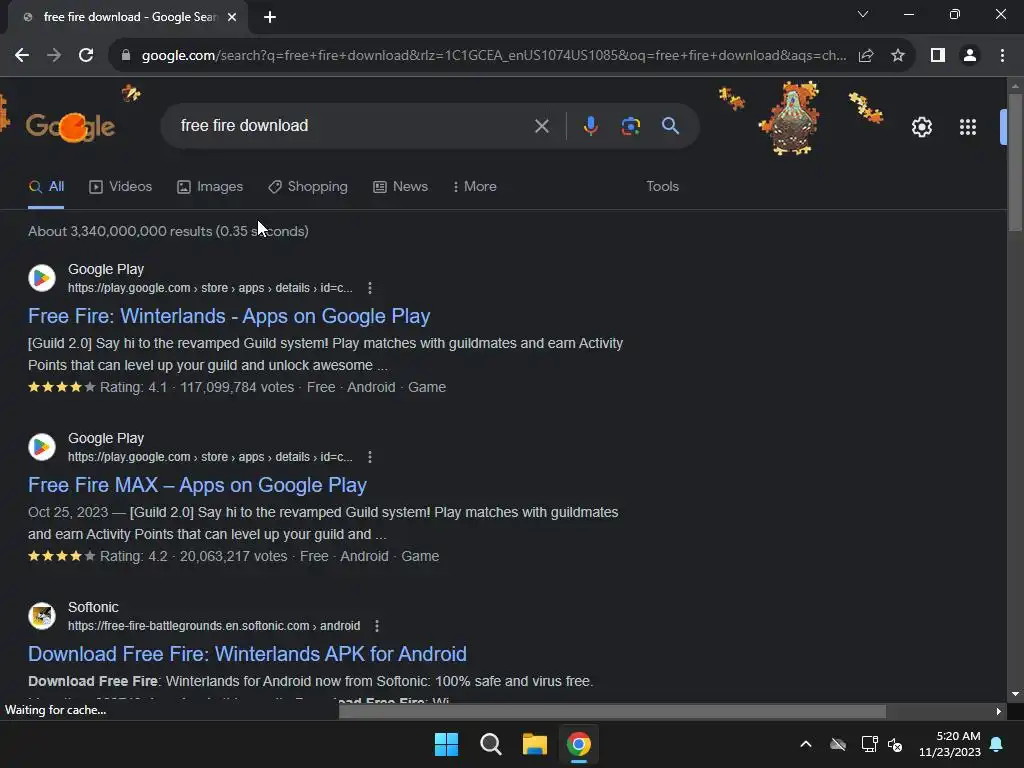Image resolution: width=1024 pixels, height=768 pixels.
Task: Open Free Fire: Winterlands Google Play link
Action: [229, 316]
